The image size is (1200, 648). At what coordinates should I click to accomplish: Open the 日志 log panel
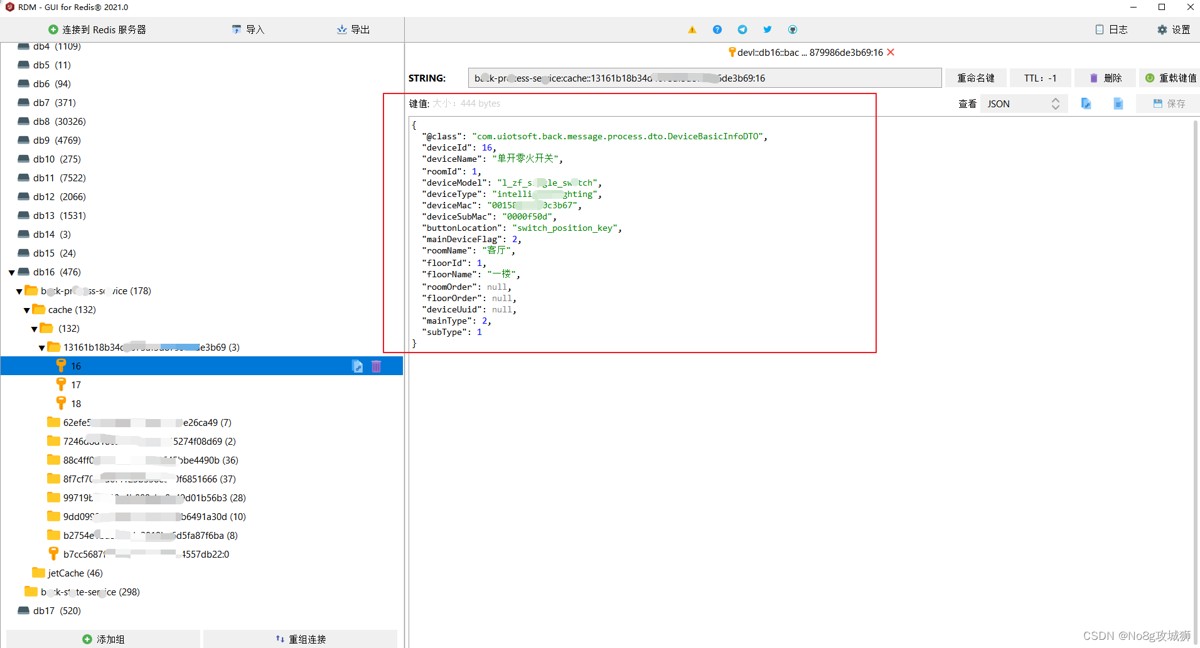coord(1111,30)
